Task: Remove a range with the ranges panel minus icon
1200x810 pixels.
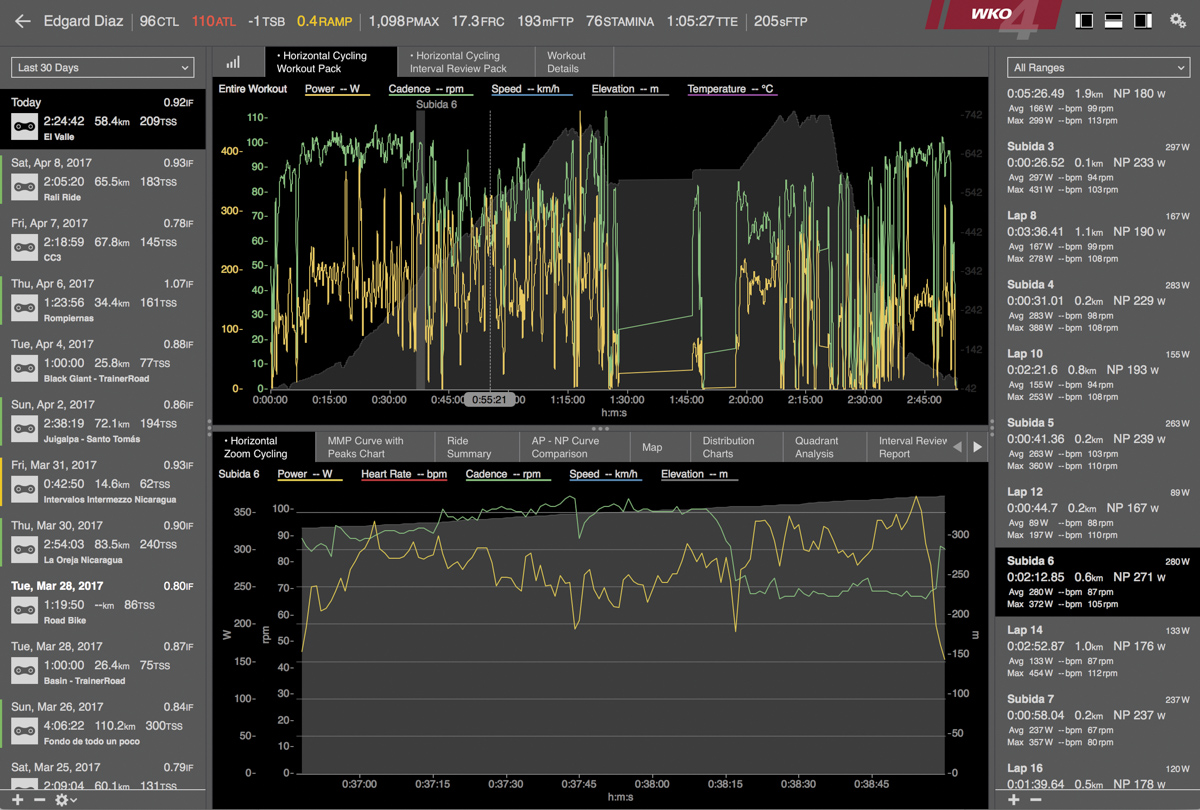Action: coord(1036,799)
